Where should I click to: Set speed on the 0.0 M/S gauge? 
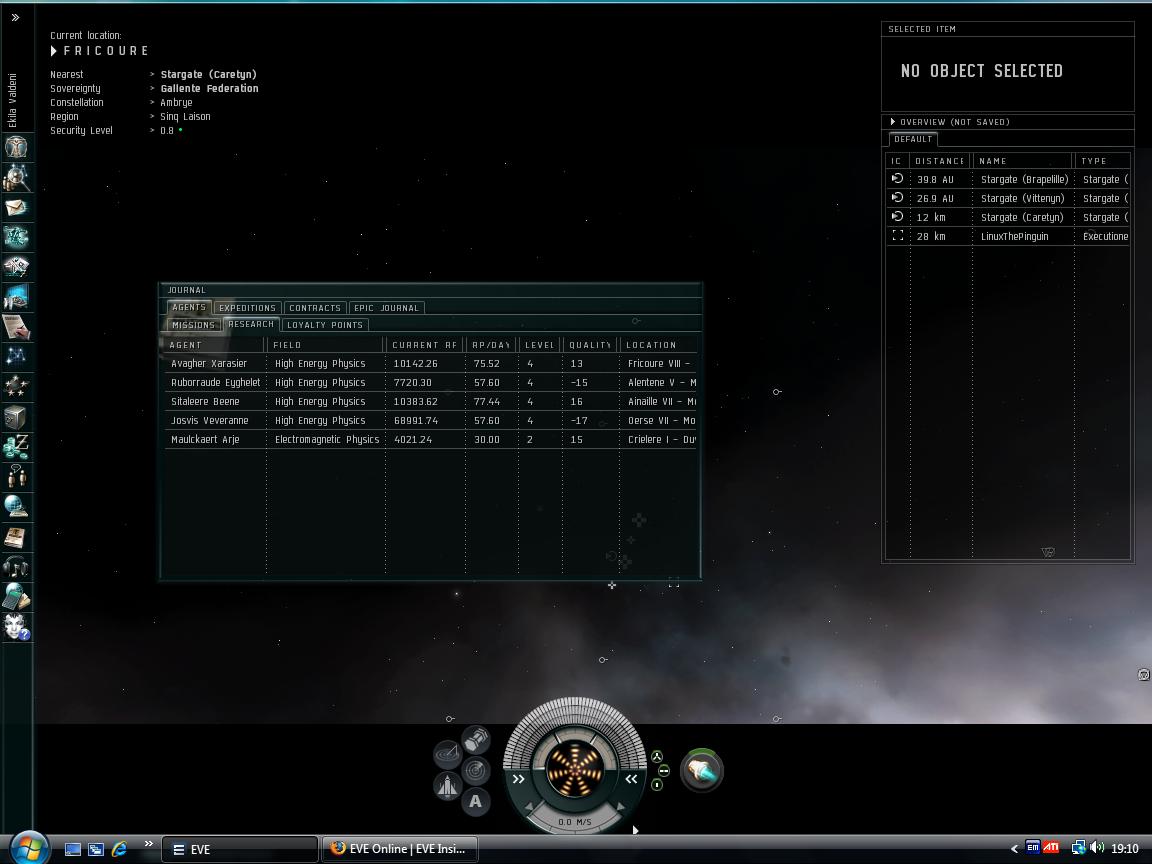pyautogui.click(x=575, y=821)
